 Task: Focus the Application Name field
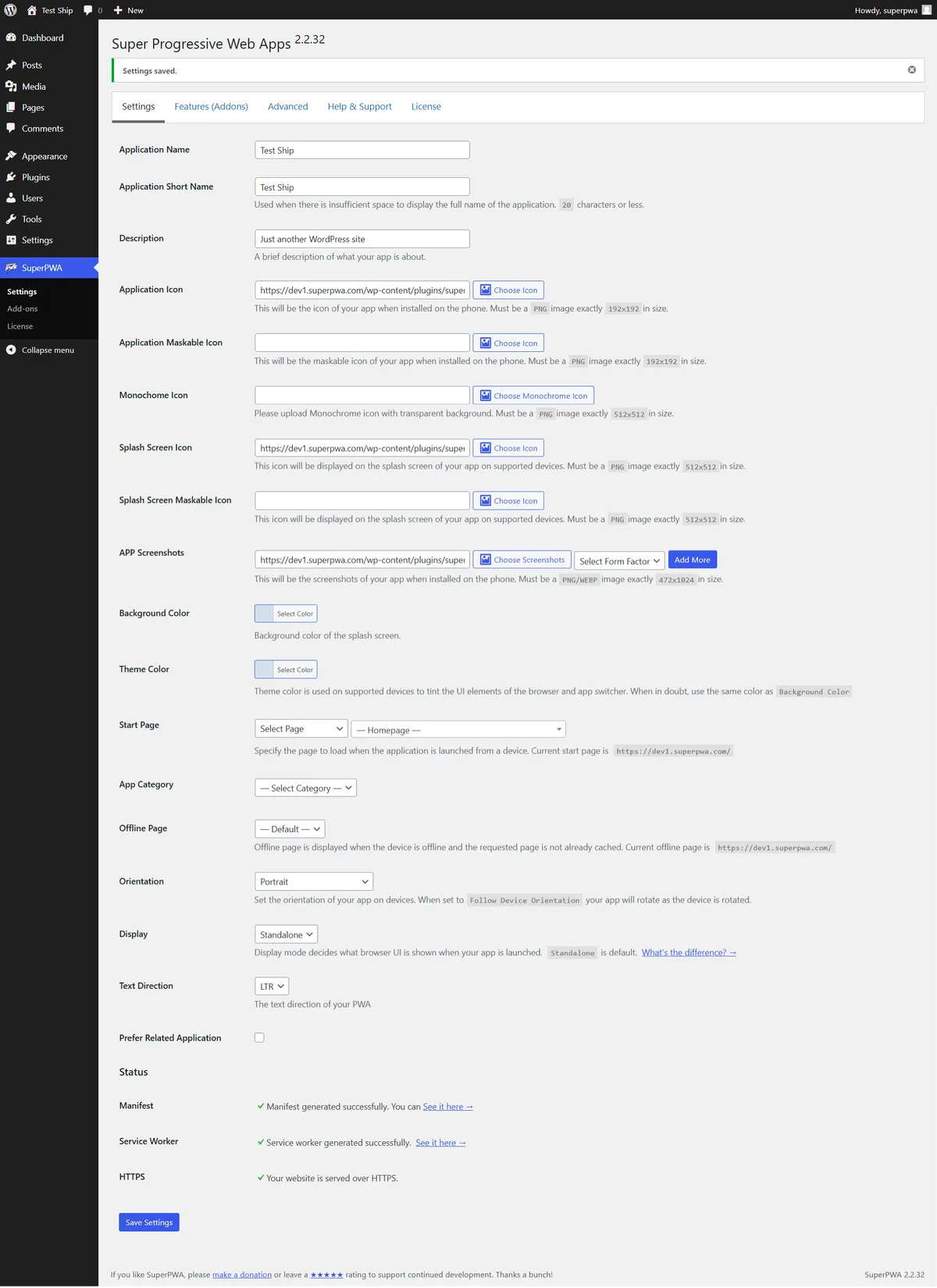pos(362,150)
